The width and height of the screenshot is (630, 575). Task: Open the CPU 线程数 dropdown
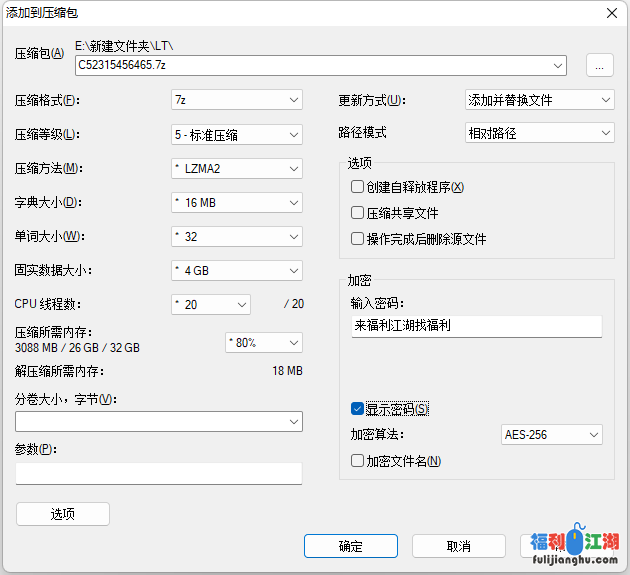click(211, 304)
